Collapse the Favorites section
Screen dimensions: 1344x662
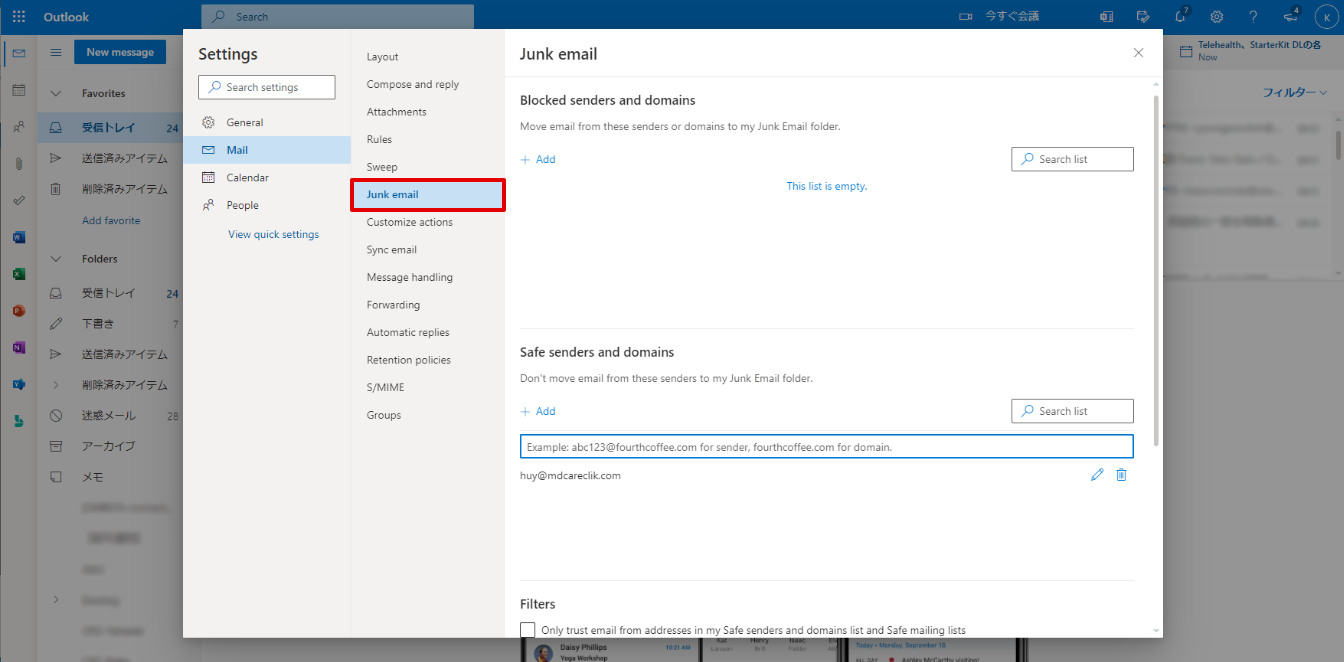point(56,93)
